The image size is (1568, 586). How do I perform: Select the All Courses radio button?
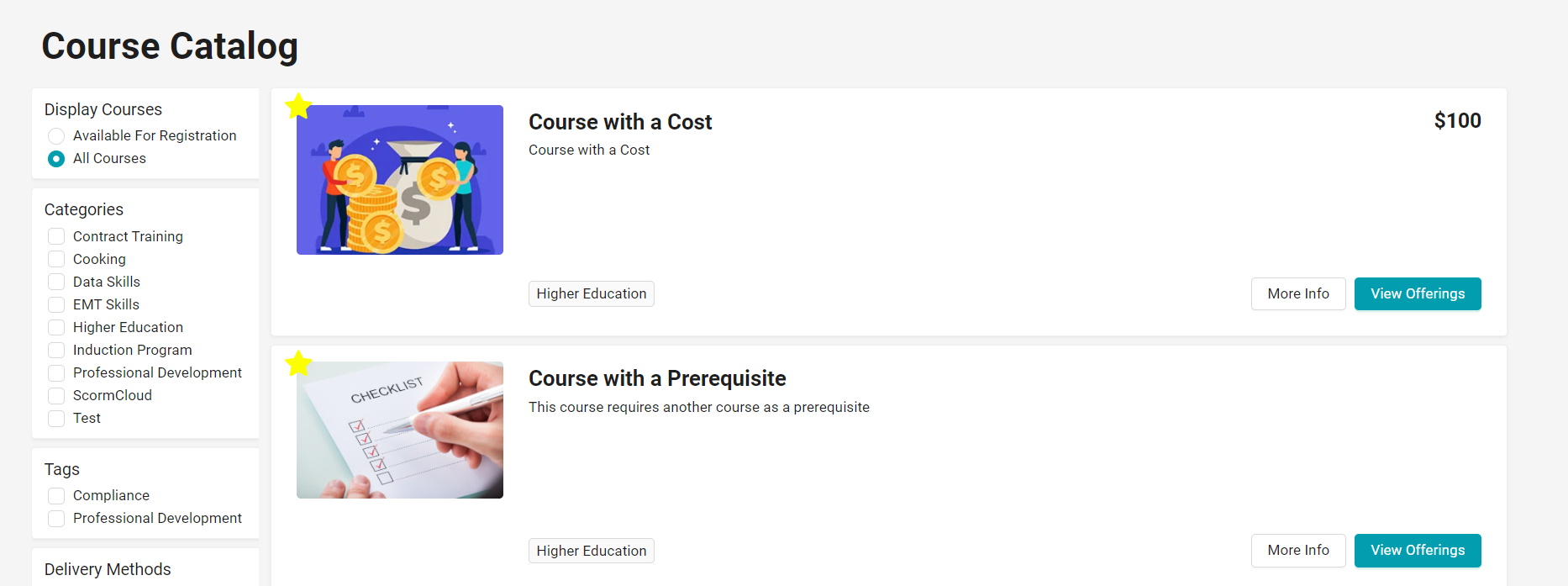[55, 158]
